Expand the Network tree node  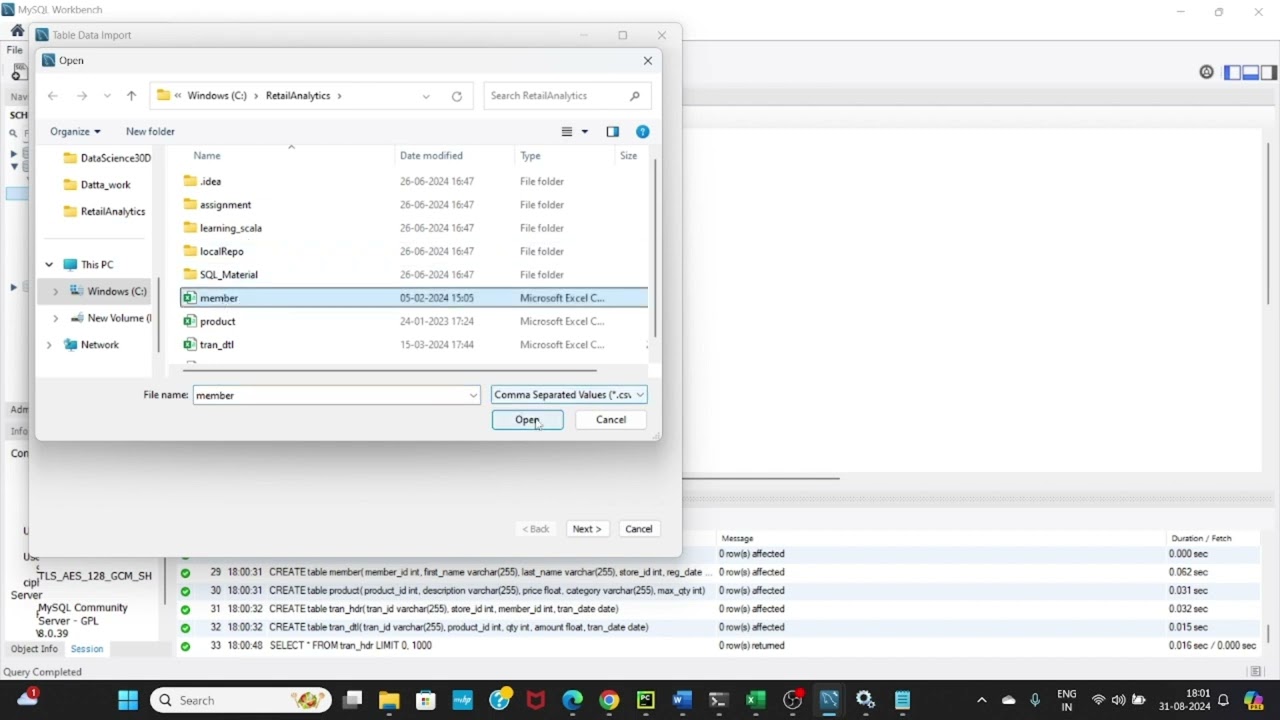click(x=49, y=345)
